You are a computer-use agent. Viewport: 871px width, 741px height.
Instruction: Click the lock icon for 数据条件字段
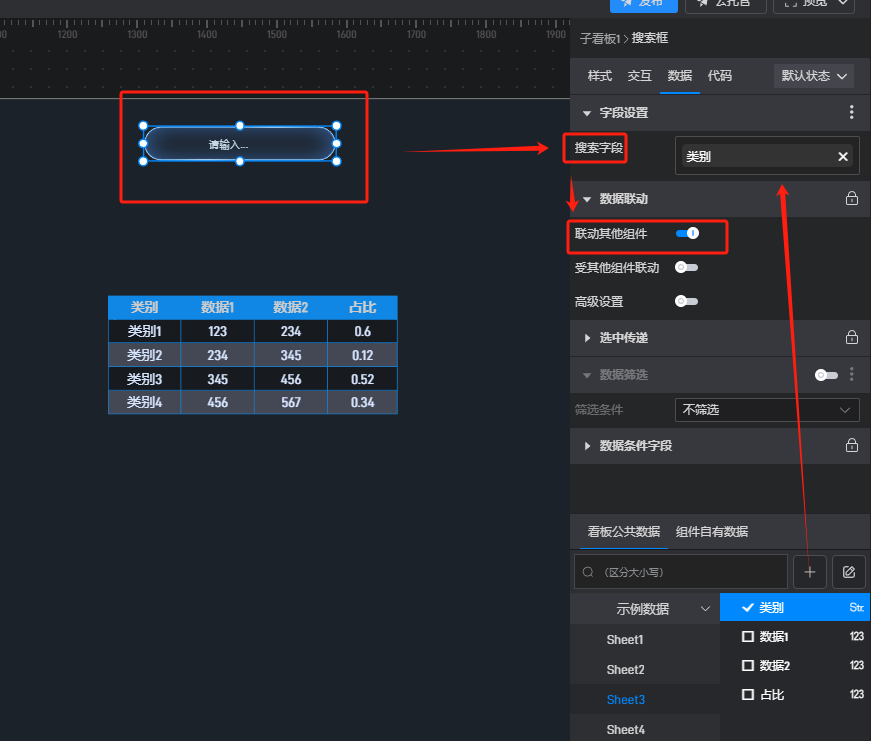click(x=852, y=445)
